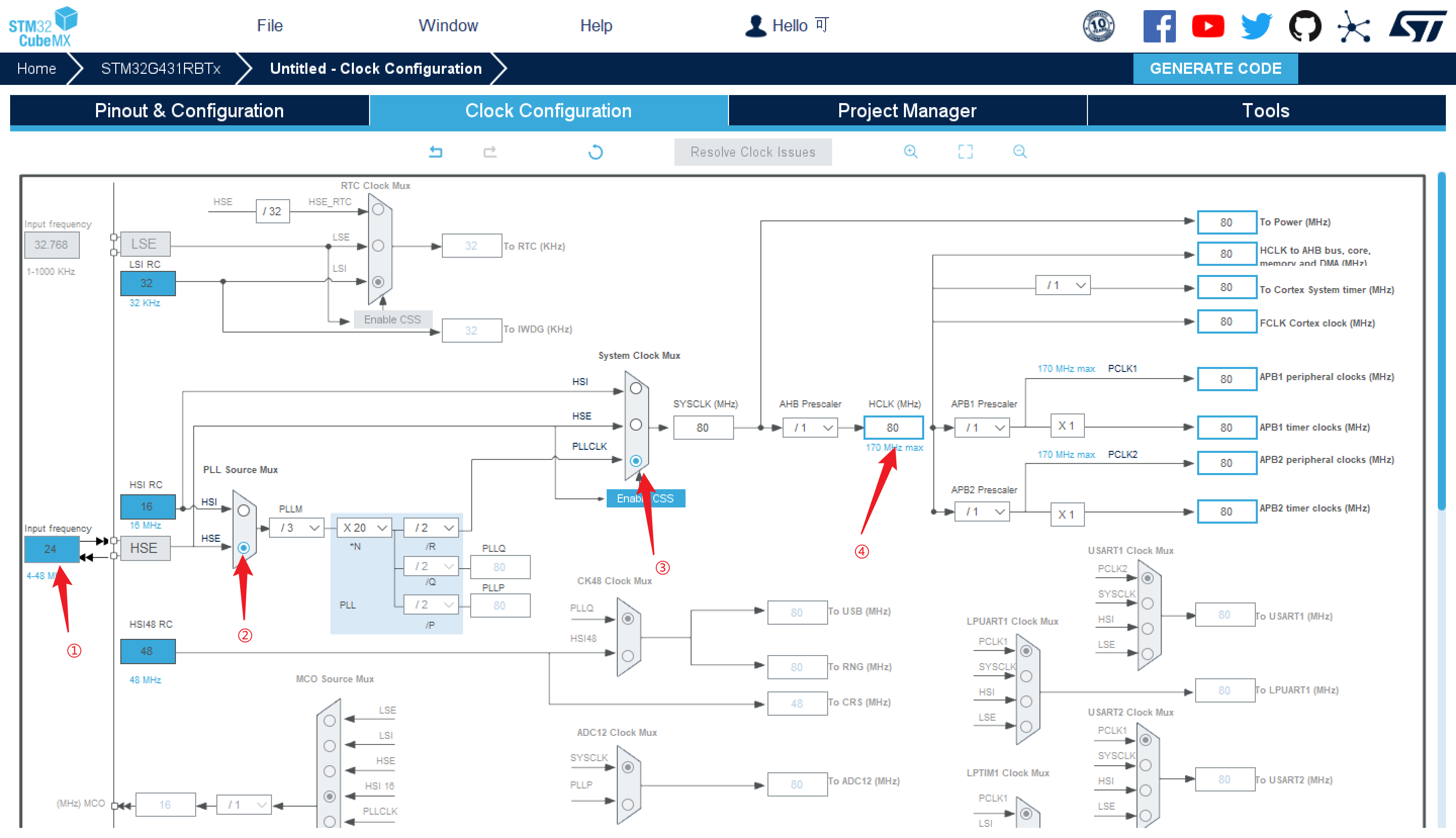Expand the AHB Prescaler dropdown

(812, 428)
